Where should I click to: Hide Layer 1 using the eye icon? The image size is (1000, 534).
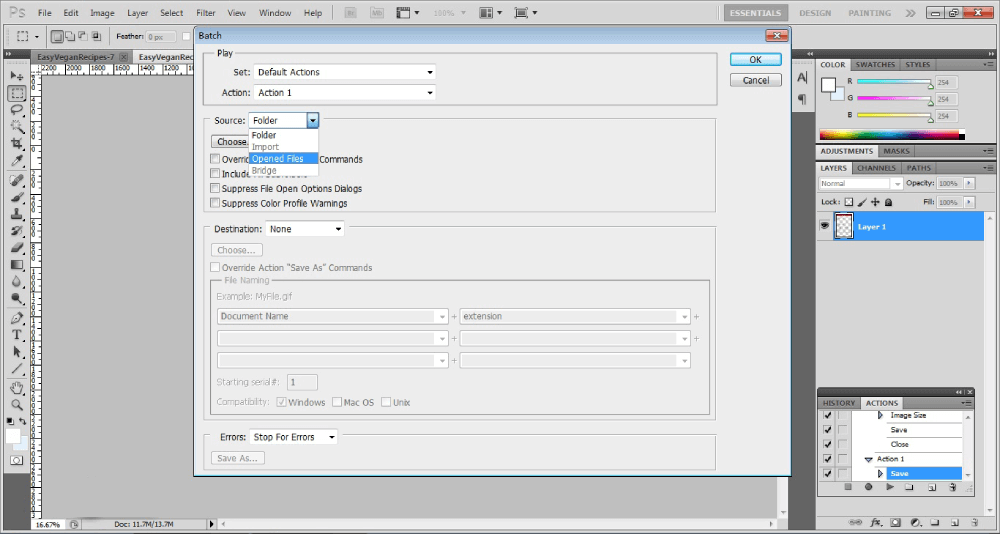point(825,227)
